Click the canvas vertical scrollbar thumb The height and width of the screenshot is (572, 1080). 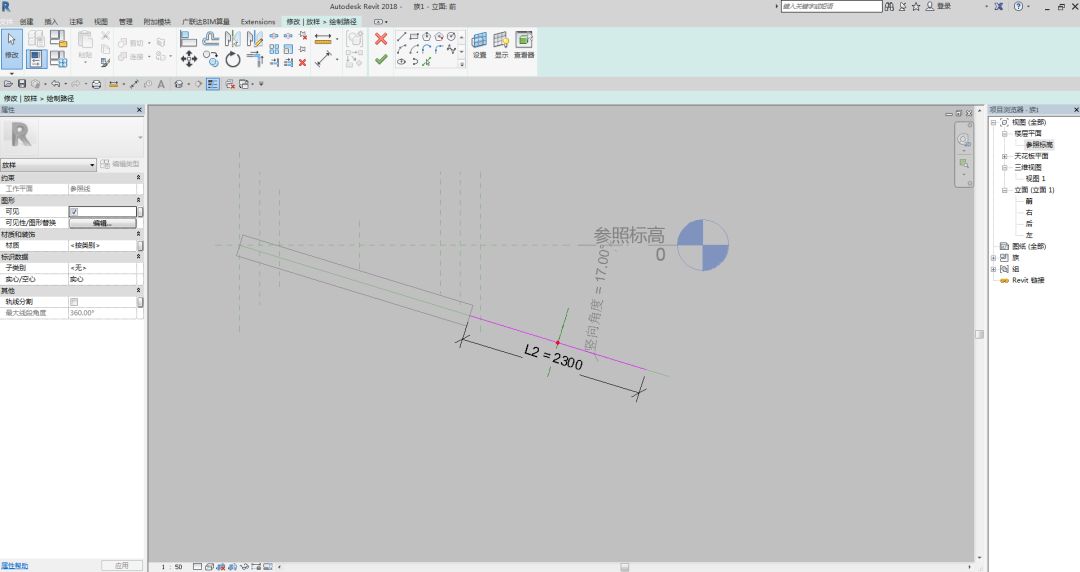(979, 334)
